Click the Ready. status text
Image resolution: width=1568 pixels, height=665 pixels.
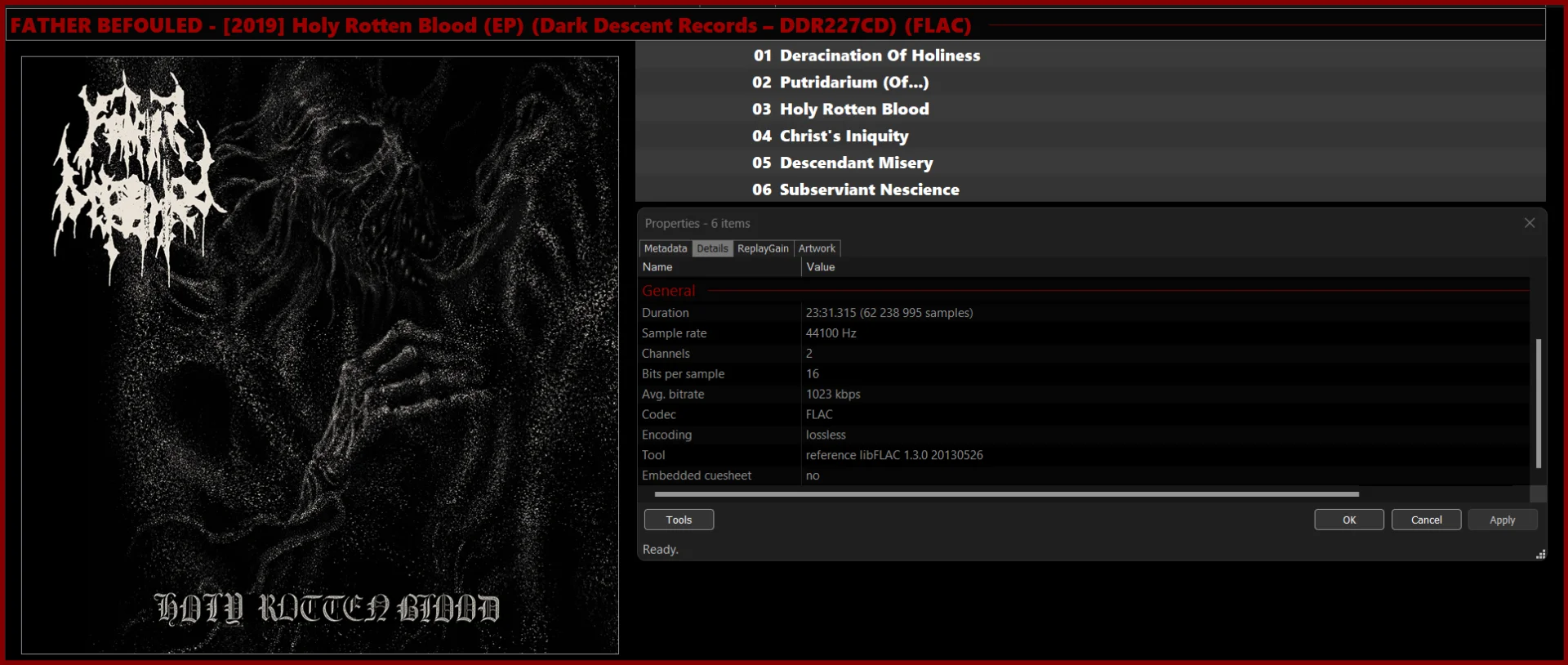[661, 550]
